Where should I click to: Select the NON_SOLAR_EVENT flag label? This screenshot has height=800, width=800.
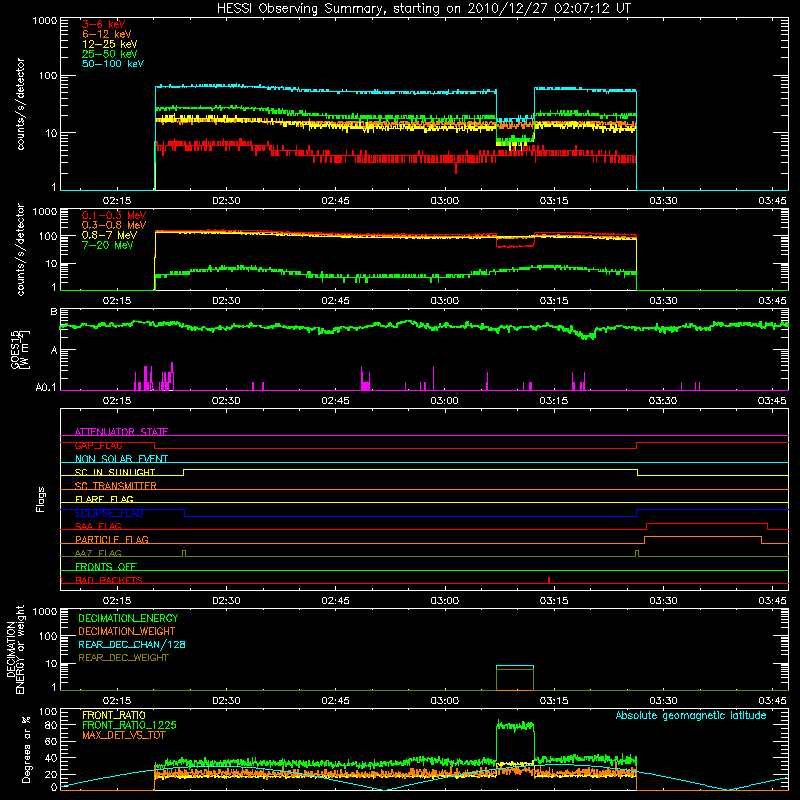tap(121, 459)
